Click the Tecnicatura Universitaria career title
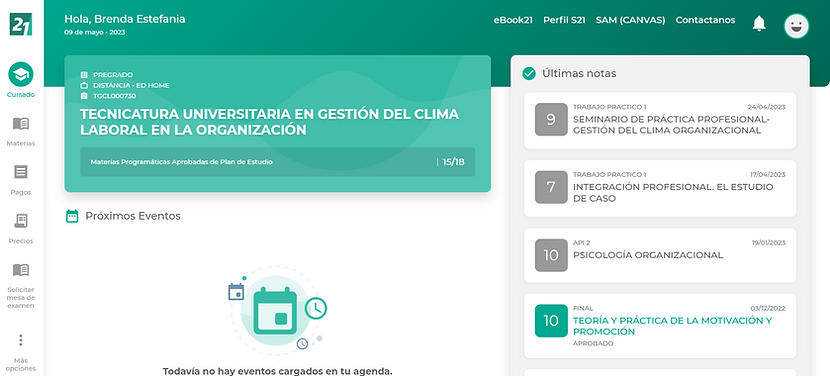Viewport: 830px width, 376px height. [x=269, y=122]
